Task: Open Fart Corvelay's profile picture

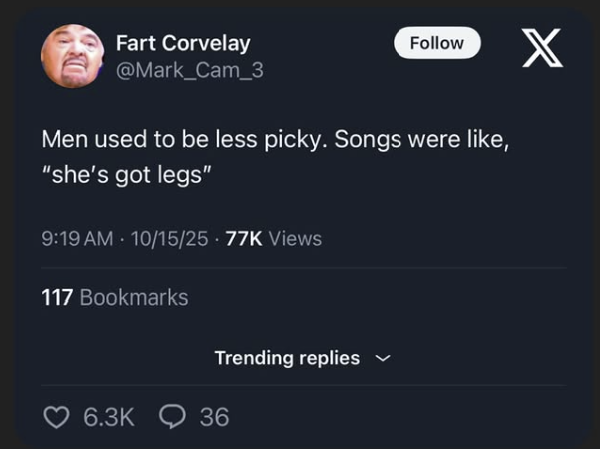Action: pyautogui.click(x=72, y=56)
